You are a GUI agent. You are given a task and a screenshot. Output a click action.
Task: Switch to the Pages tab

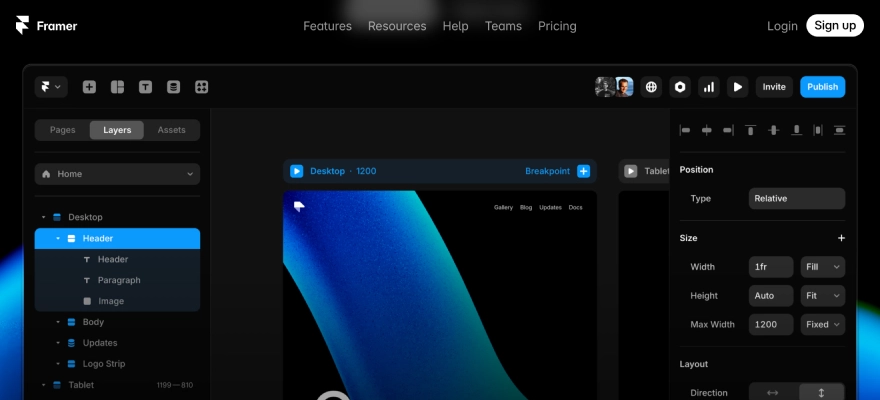[x=62, y=130]
